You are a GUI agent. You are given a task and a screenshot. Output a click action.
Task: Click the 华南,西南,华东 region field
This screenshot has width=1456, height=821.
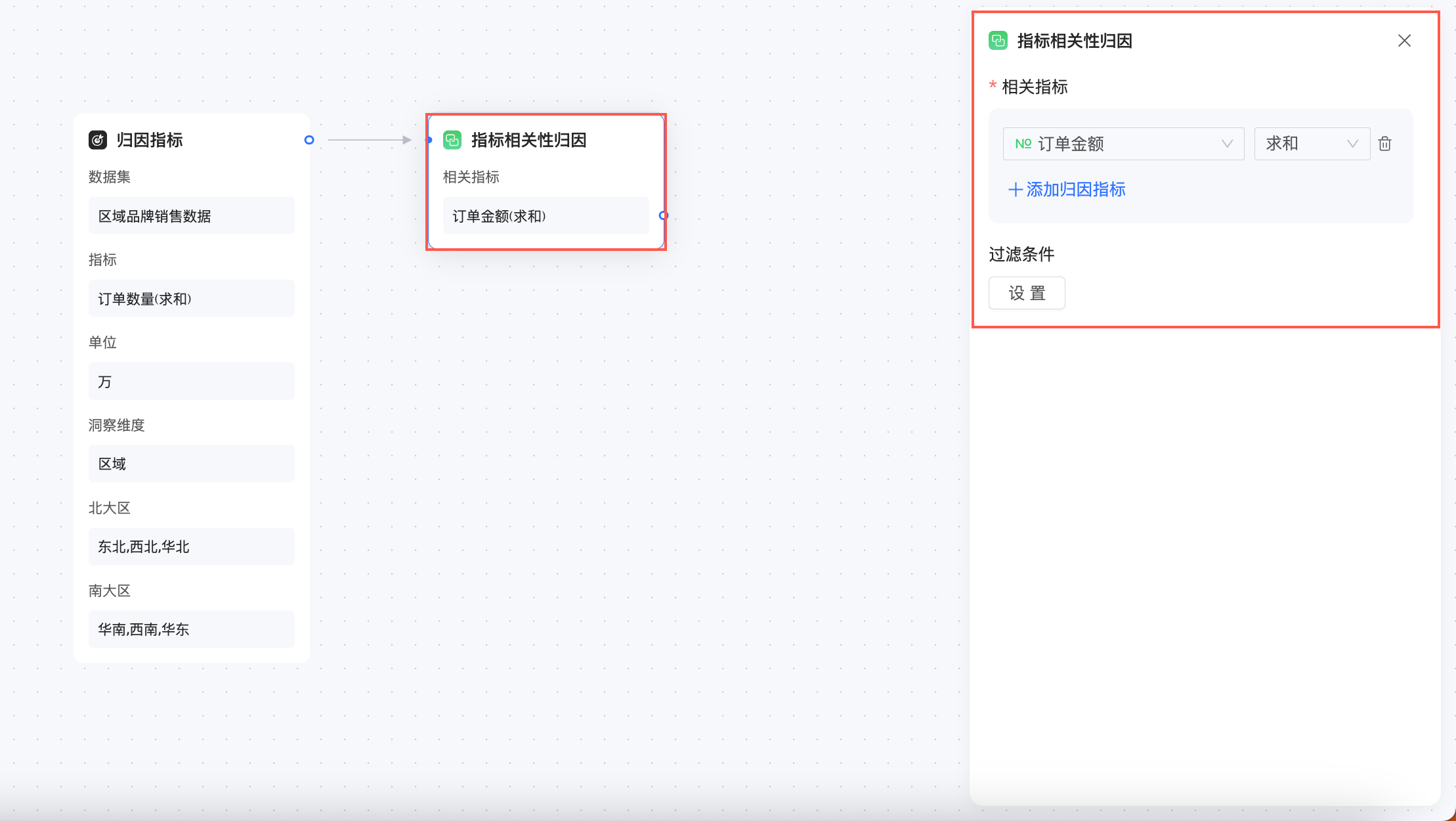tap(191, 629)
